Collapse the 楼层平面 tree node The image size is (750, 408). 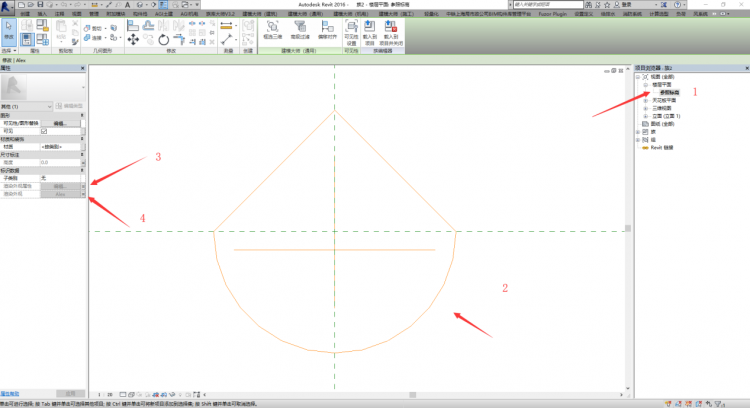(x=646, y=85)
